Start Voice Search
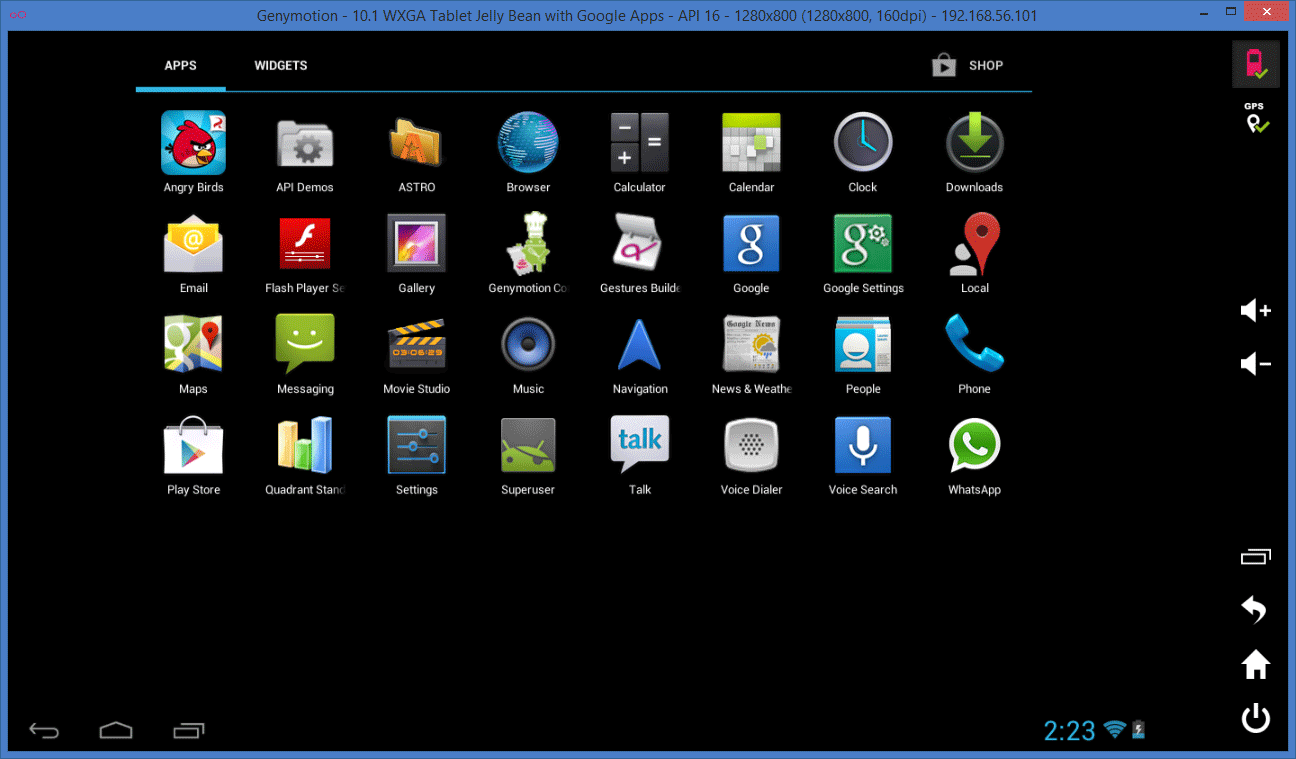This screenshot has height=759, width=1296. pos(863,446)
